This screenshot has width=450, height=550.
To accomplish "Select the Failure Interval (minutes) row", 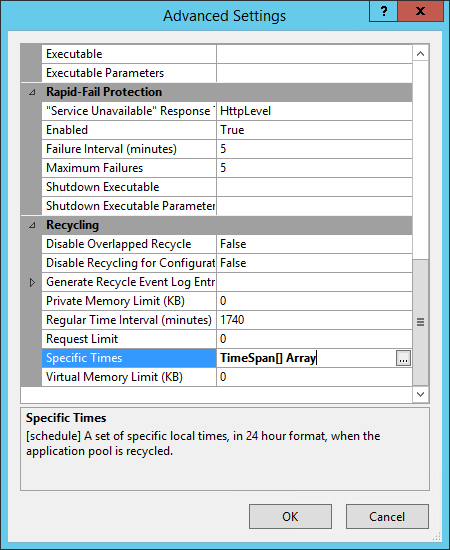I will point(227,149).
